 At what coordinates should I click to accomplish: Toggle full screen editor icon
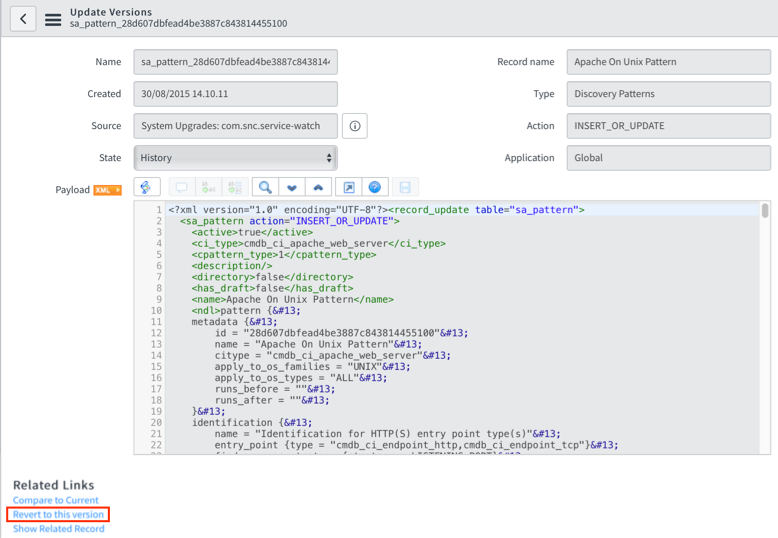point(349,188)
